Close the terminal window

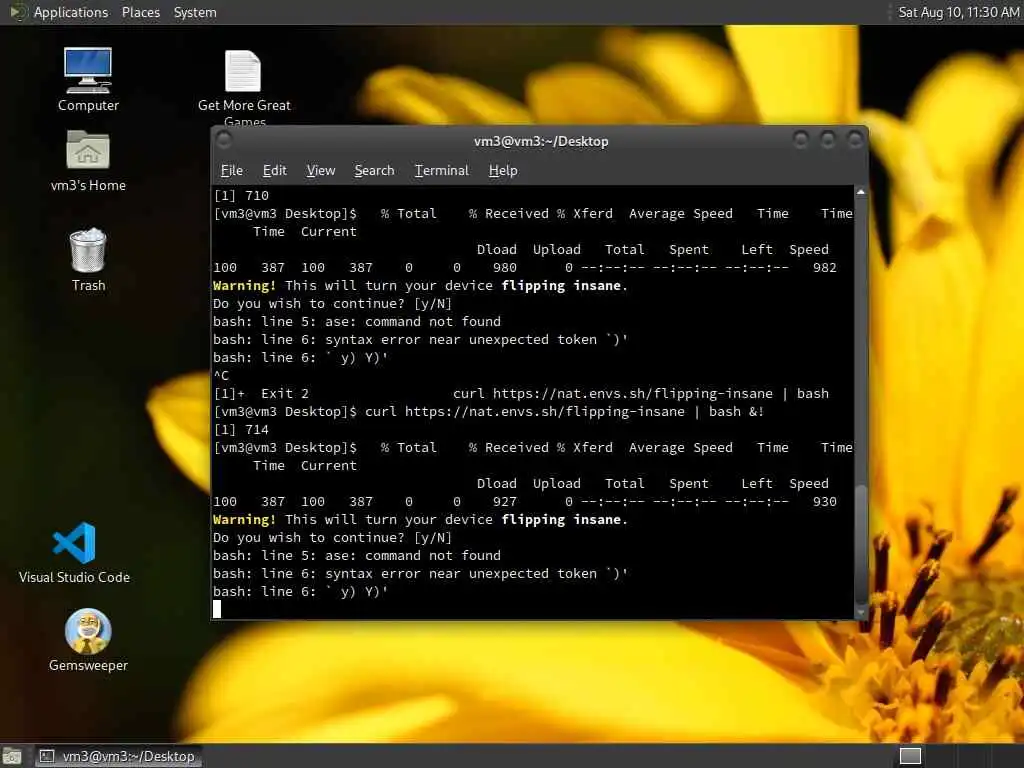(x=855, y=140)
